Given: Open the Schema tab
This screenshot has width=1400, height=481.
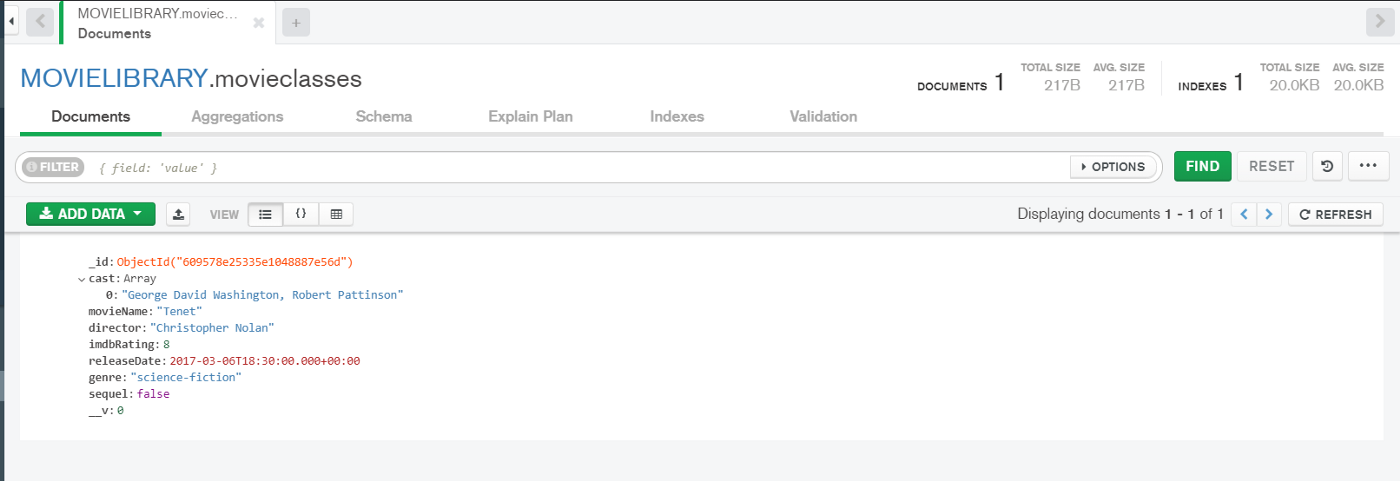Looking at the screenshot, I should coord(384,116).
